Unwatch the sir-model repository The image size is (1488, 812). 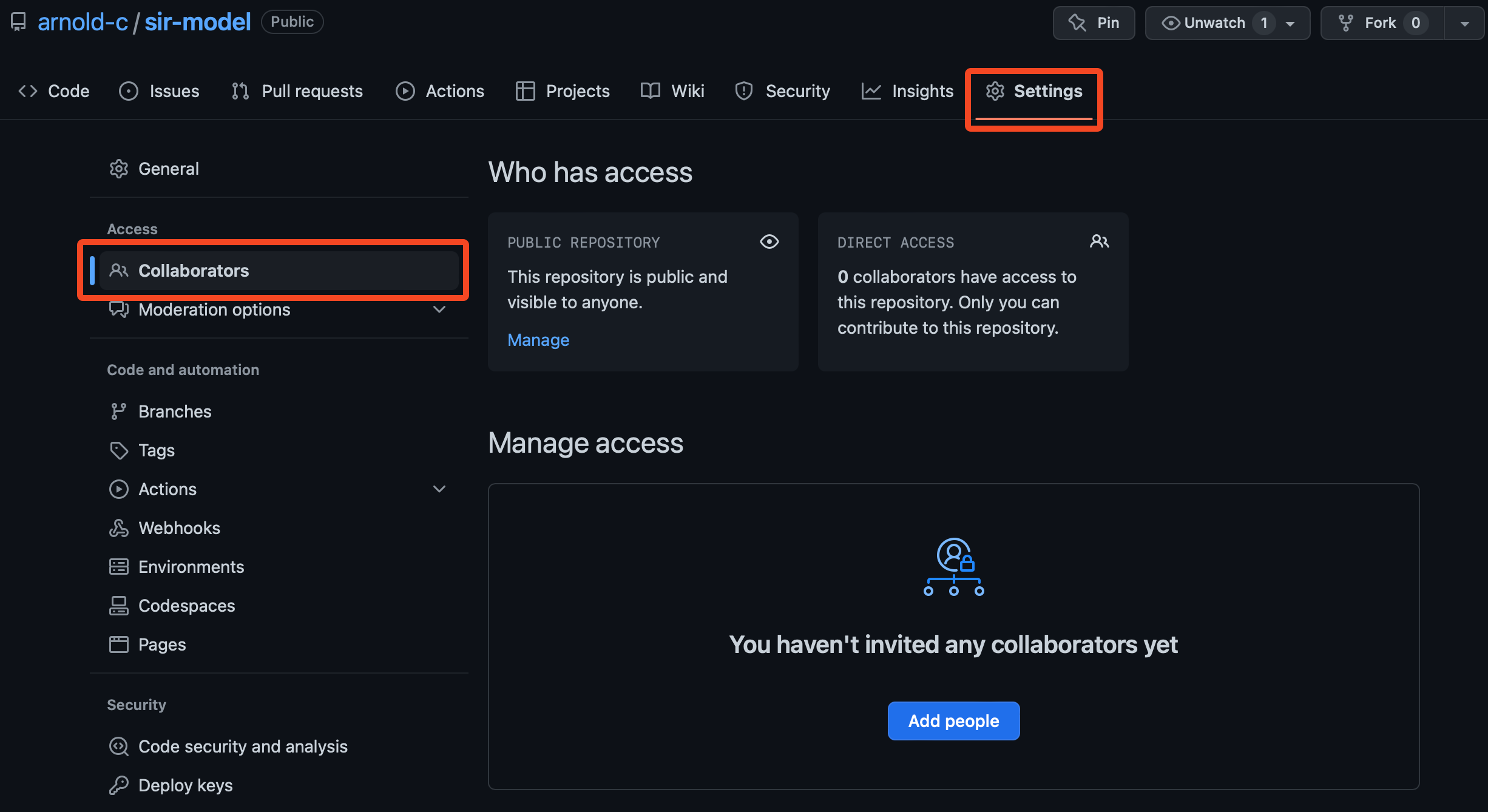click(1214, 23)
